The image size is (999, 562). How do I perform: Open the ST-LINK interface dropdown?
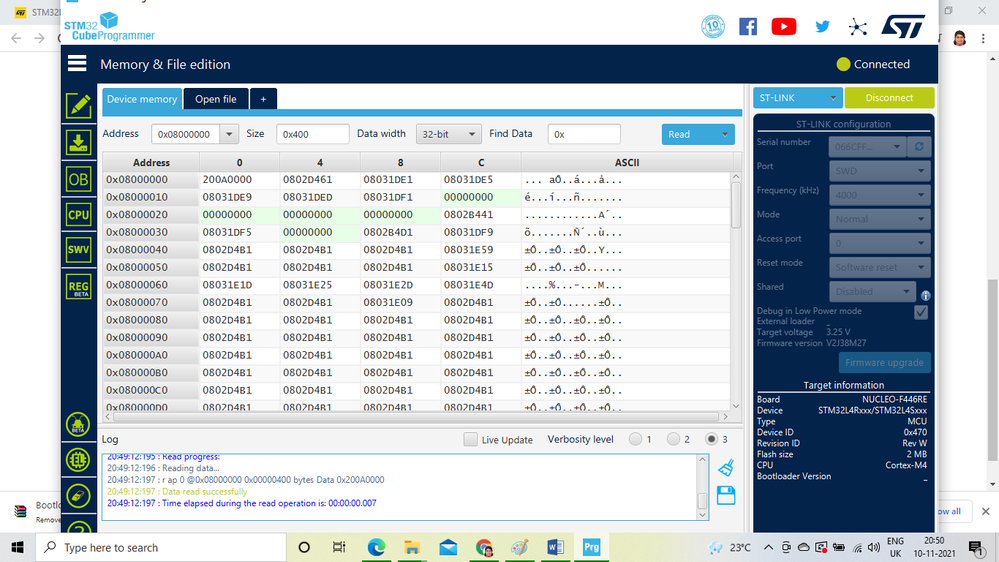tap(797, 98)
